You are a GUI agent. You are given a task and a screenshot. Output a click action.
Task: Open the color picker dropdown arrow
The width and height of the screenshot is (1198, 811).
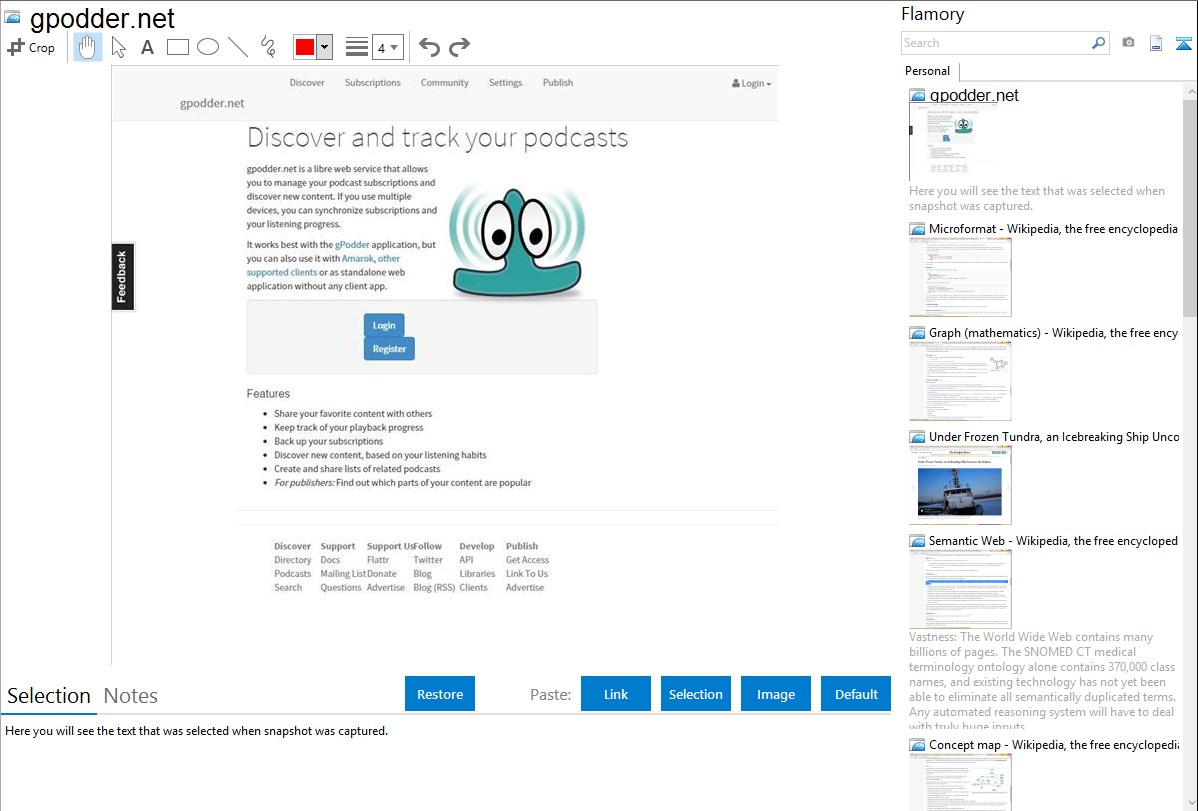pyautogui.click(x=324, y=47)
